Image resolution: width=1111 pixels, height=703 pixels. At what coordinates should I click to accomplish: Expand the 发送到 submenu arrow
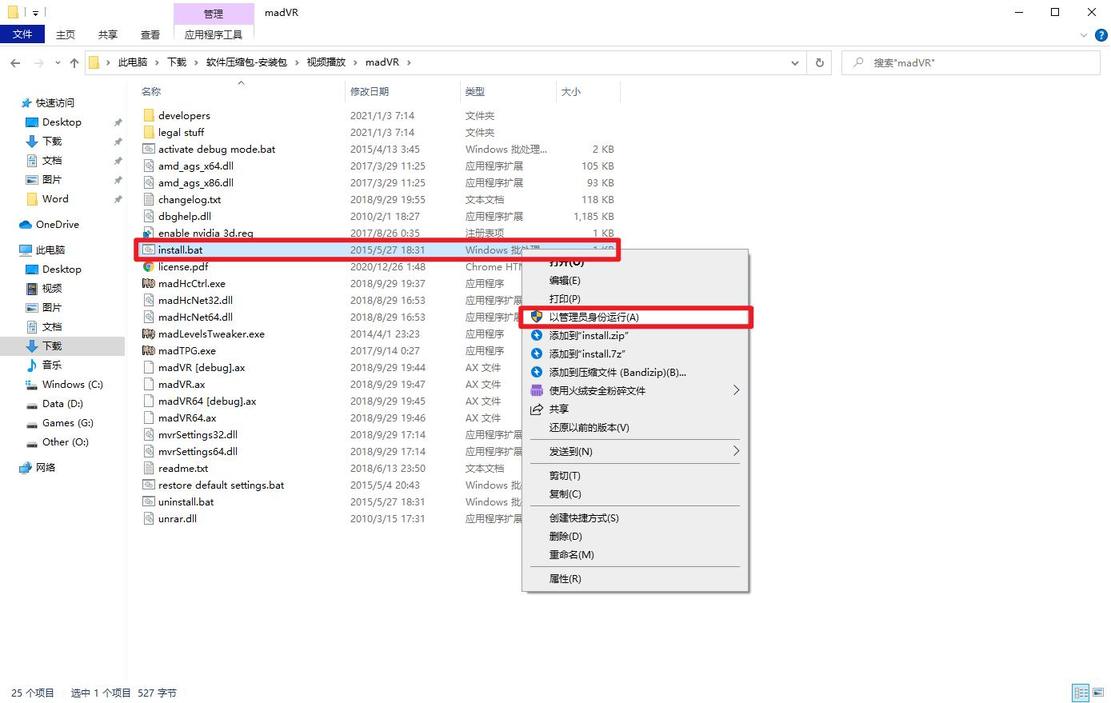[x=736, y=451]
